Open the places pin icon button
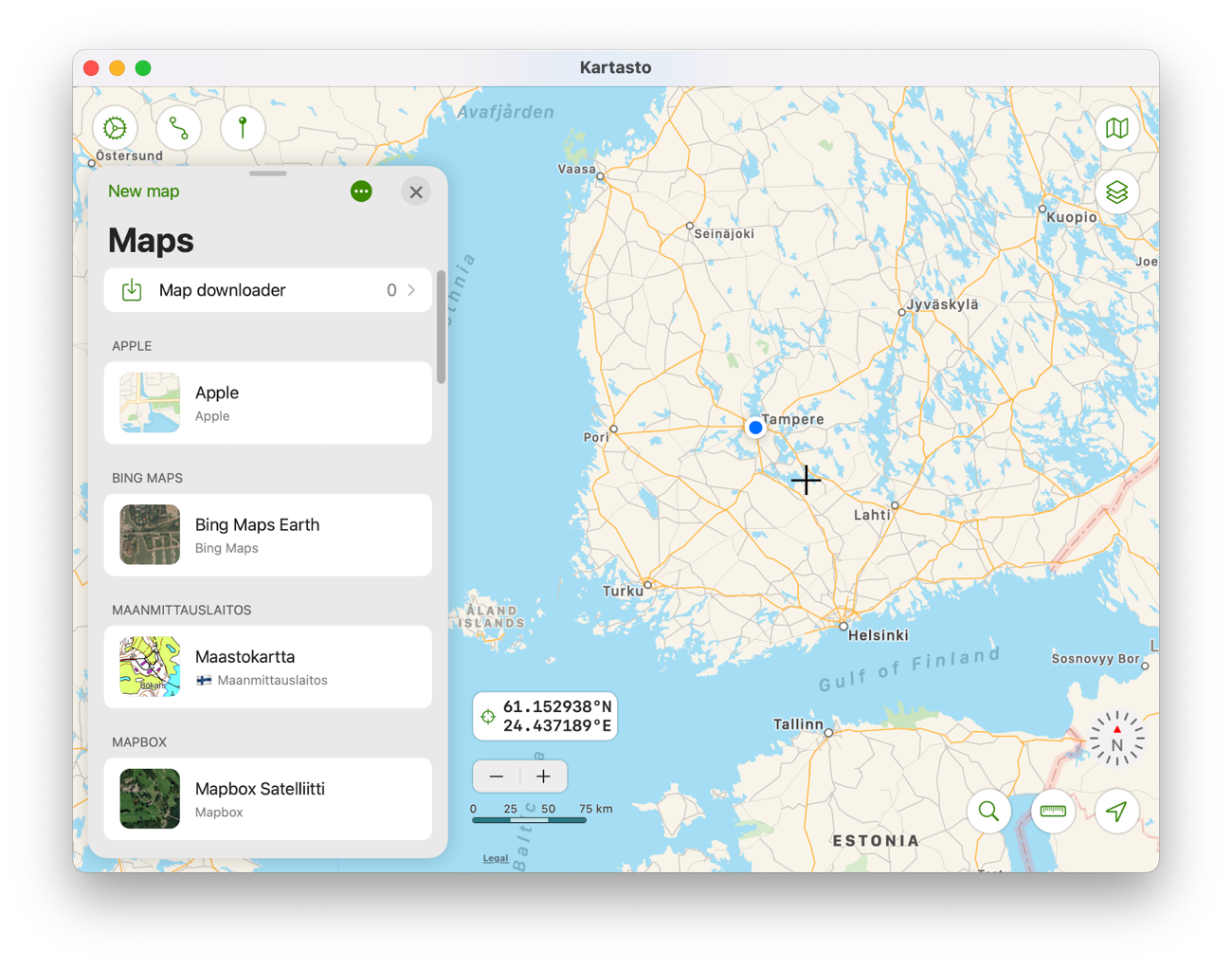1232x969 pixels. pos(243,128)
